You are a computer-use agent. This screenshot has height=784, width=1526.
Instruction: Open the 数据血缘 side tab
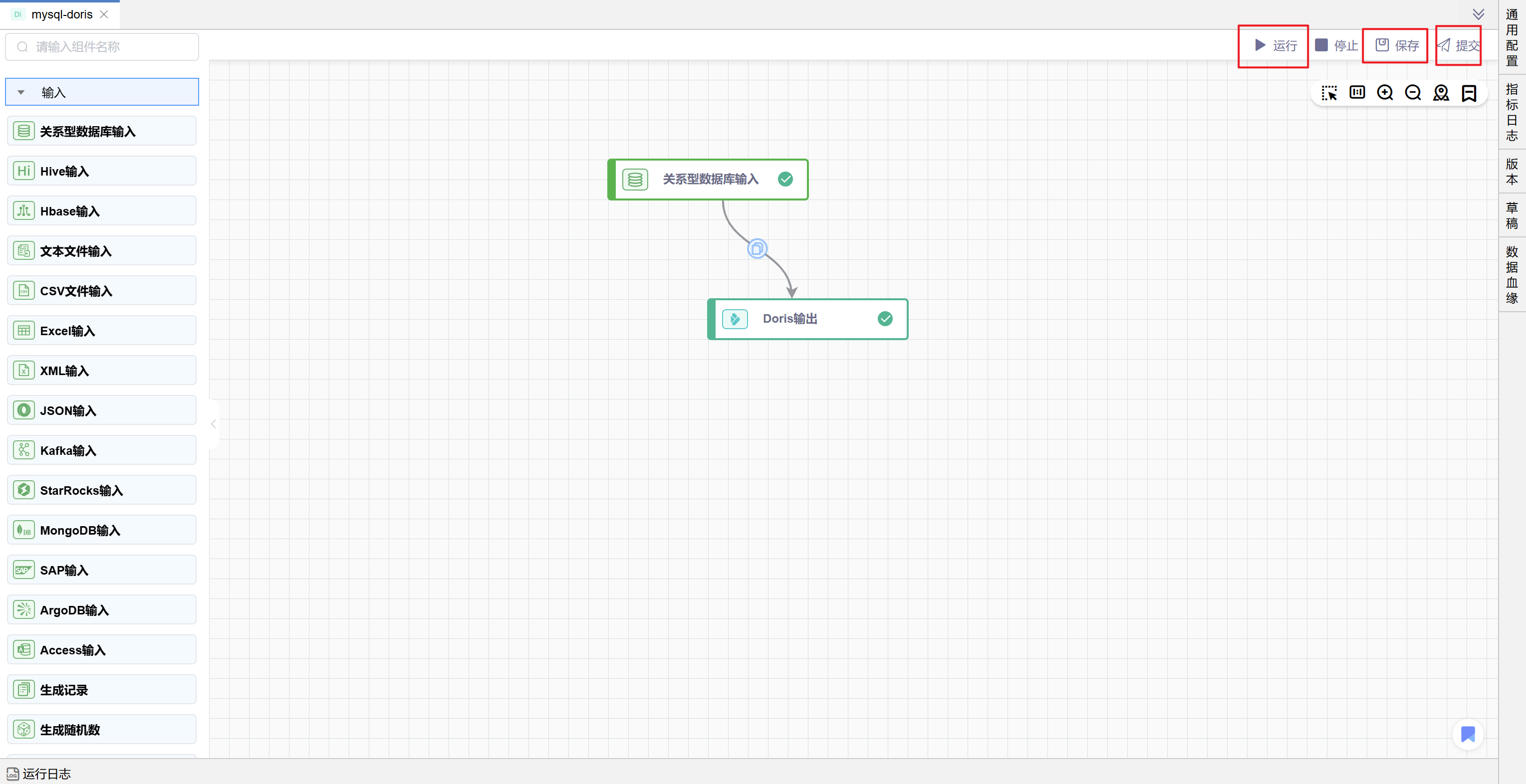(1512, 275)
